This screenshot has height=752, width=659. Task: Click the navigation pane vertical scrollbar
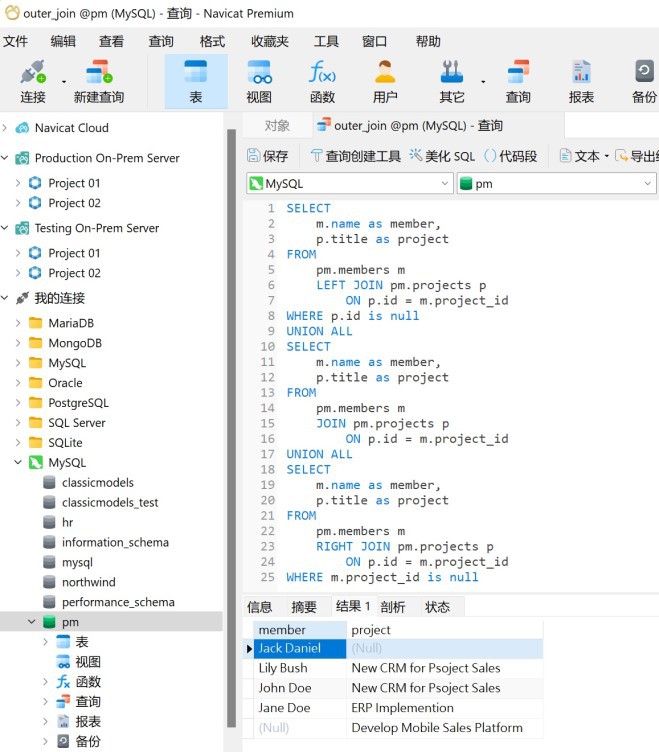pyautogui.click(x=231, y=427)
